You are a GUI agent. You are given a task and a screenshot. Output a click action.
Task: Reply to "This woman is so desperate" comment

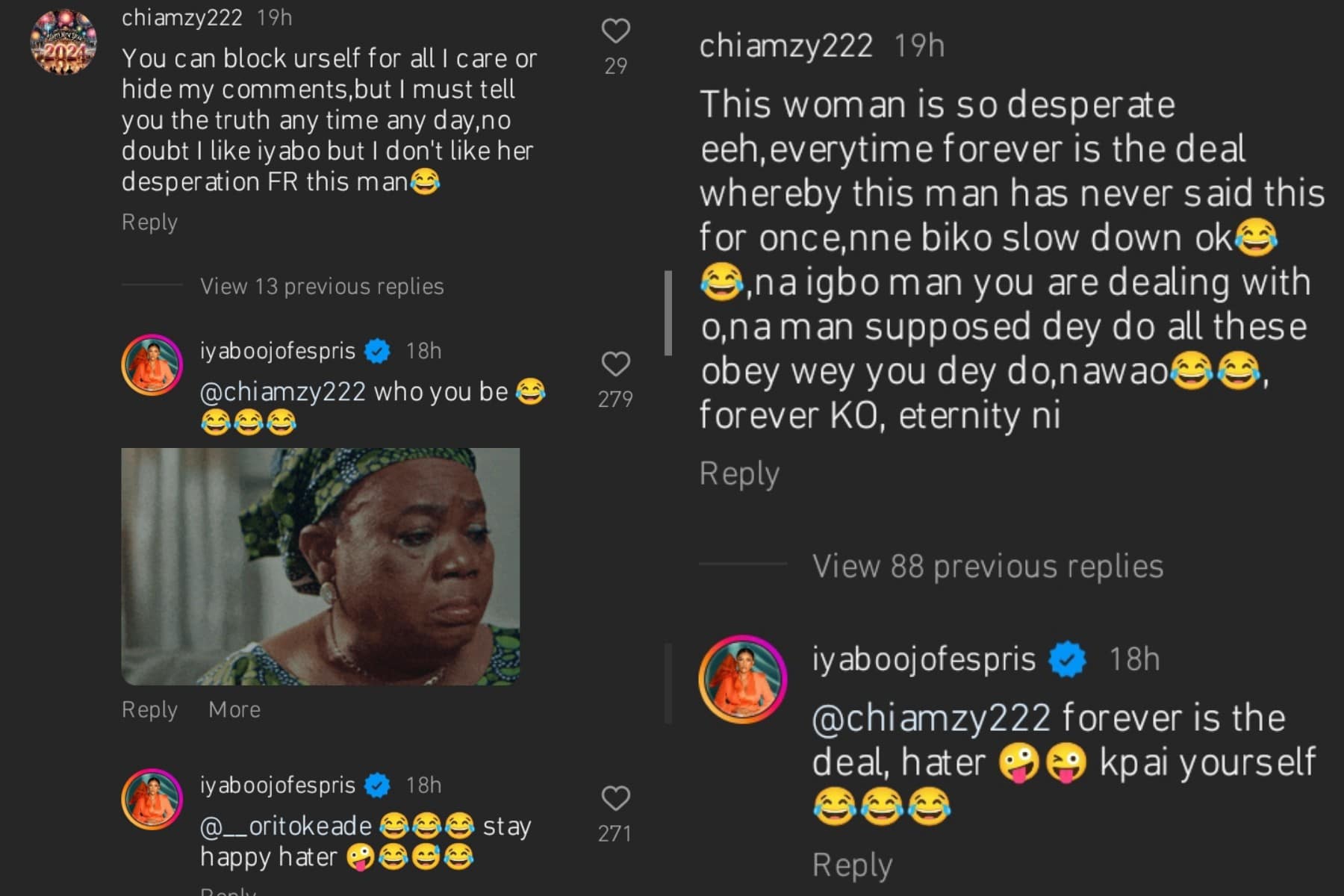739,474
